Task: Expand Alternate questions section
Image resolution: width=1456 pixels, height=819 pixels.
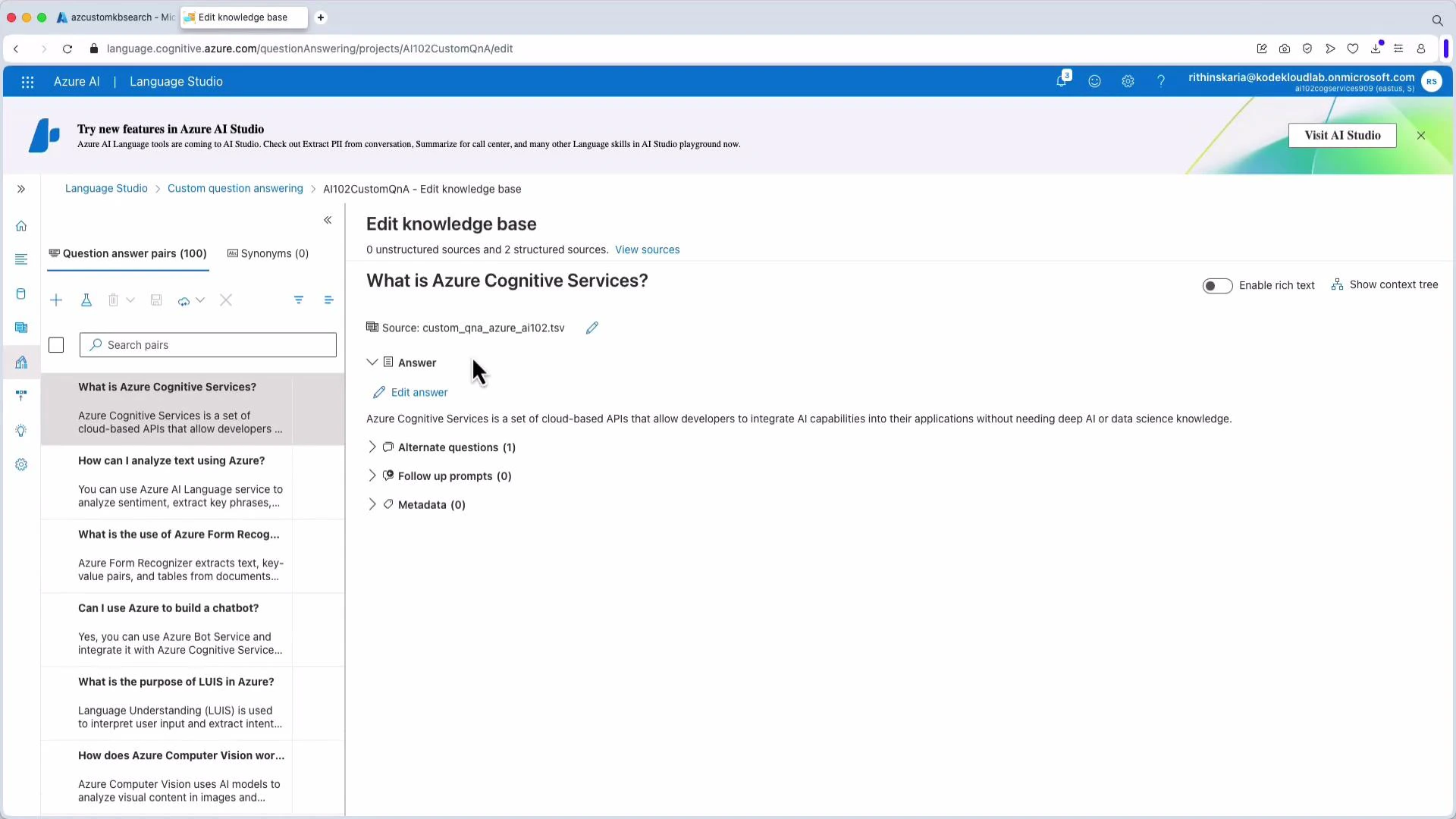Action: (372, 447)
